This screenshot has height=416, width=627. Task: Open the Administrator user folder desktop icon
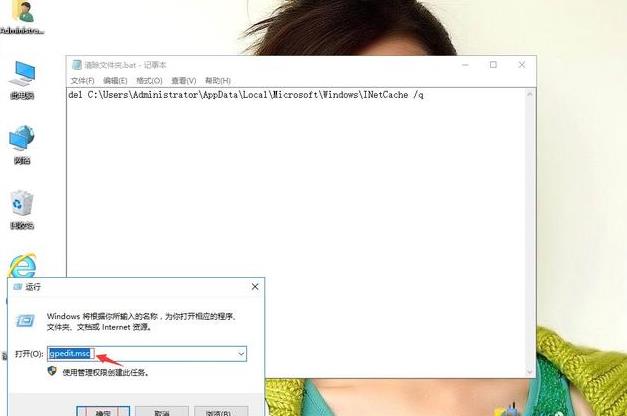21,14
